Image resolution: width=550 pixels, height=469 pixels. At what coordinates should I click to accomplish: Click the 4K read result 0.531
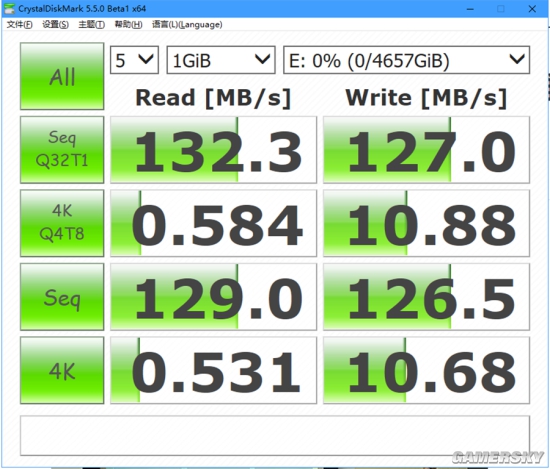pyautogui.click(x=214, y=370)
